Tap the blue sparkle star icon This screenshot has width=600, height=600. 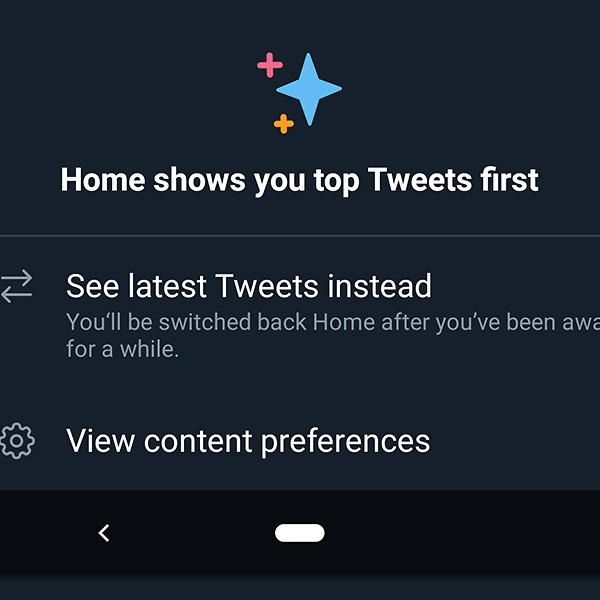coord(308,90)
